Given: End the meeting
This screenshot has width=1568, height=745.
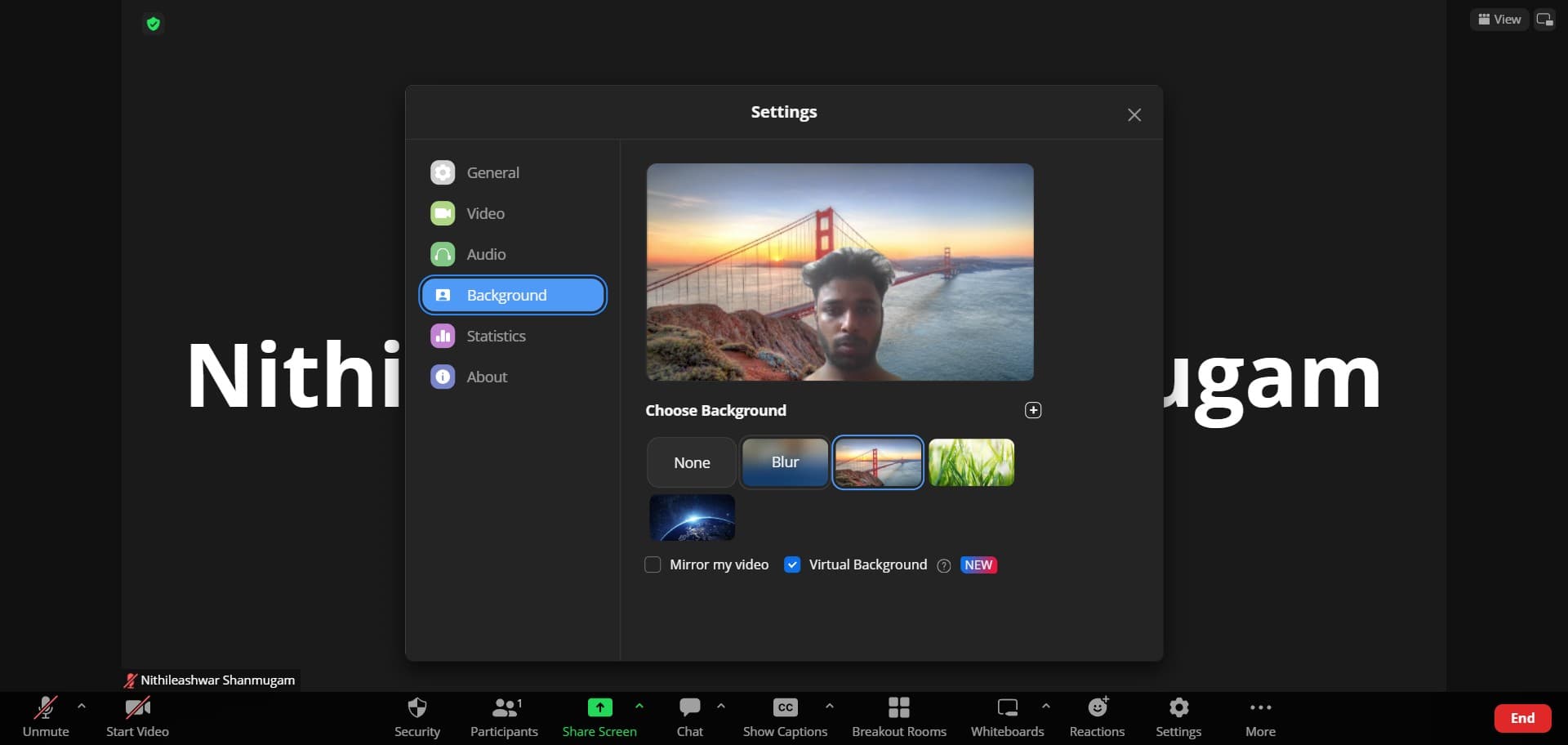Looking at the screenshot, I should pyautogui.click(x=1522, y=718).
